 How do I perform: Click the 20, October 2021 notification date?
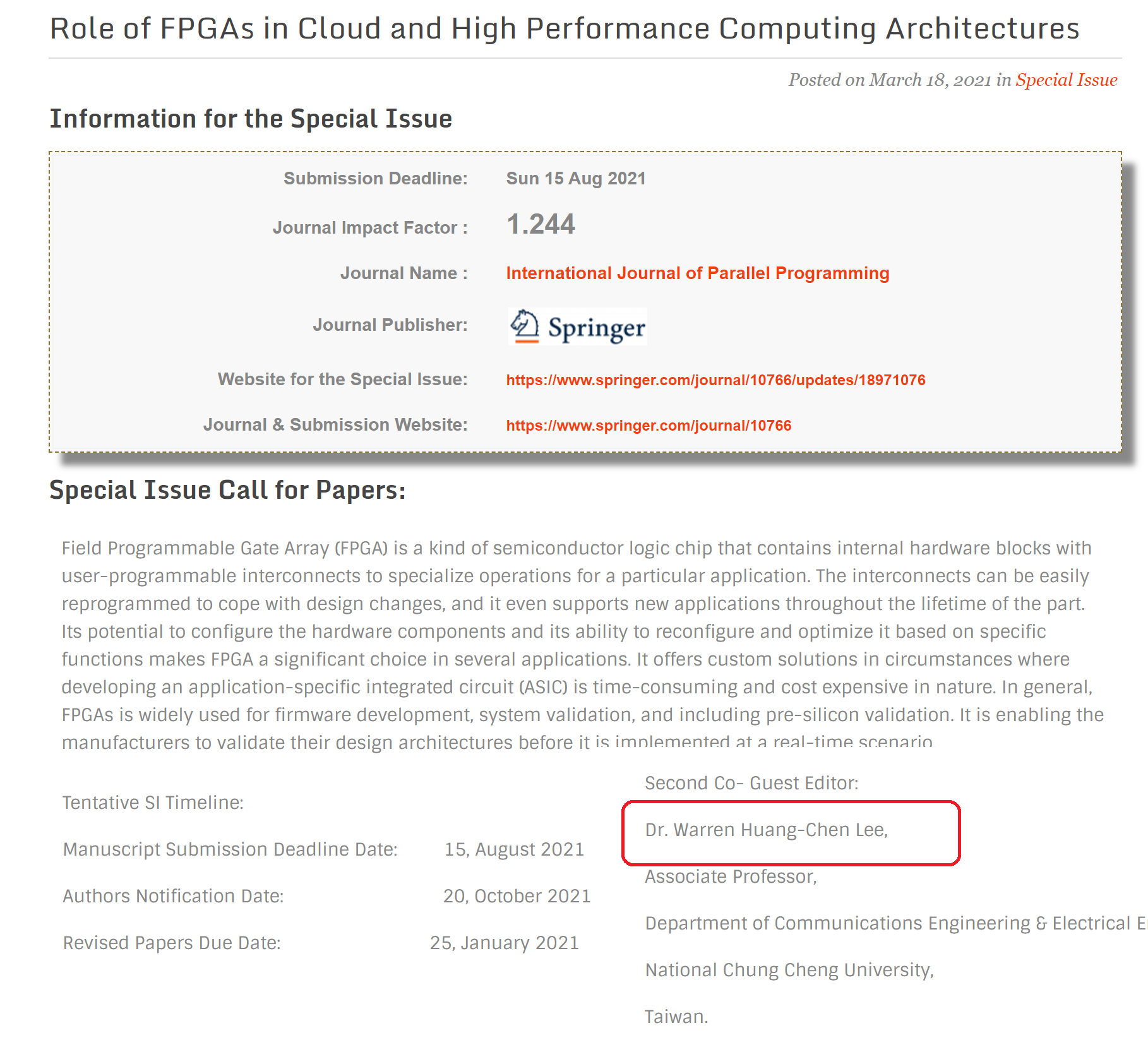(x=517, y=897)
